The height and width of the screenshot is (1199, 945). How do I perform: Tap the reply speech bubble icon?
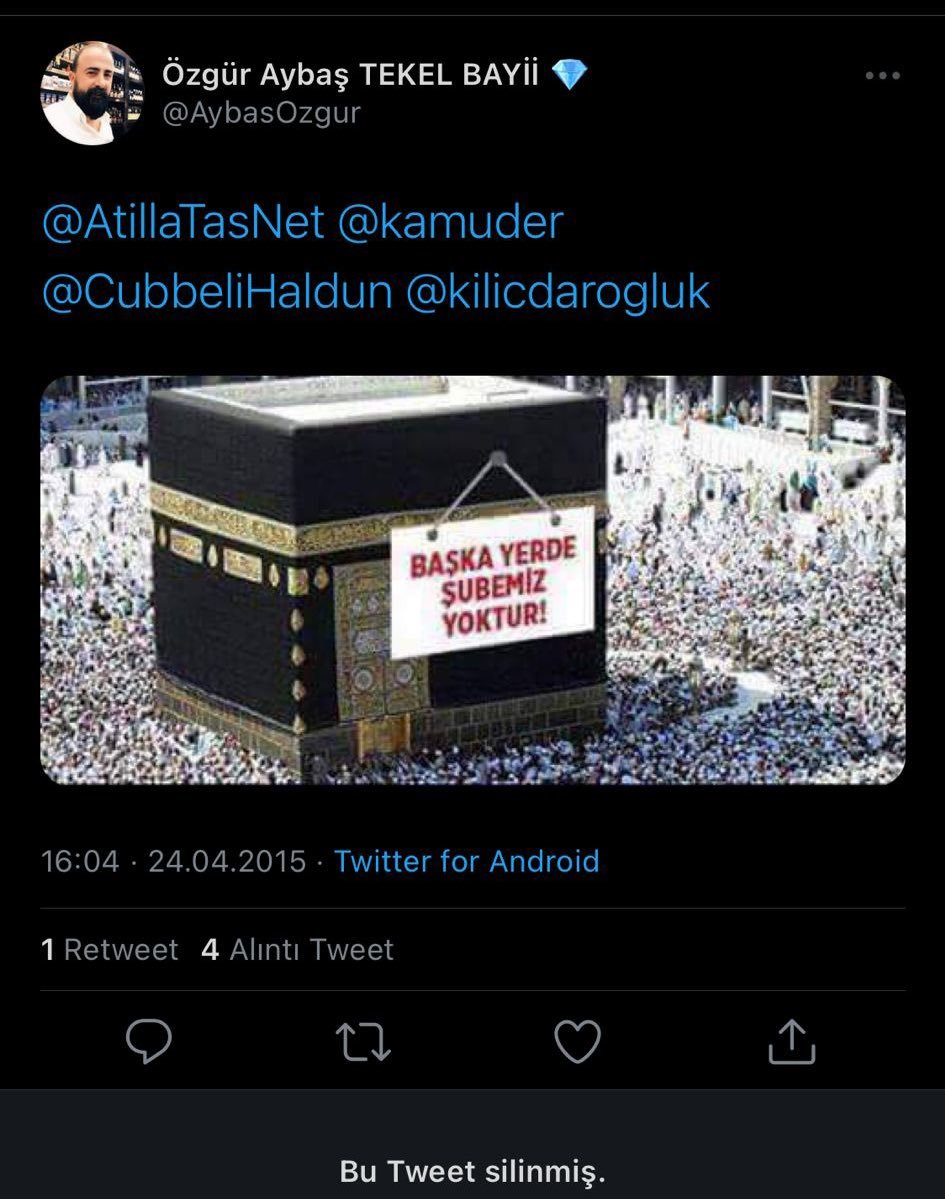[x=149, y=1041]
